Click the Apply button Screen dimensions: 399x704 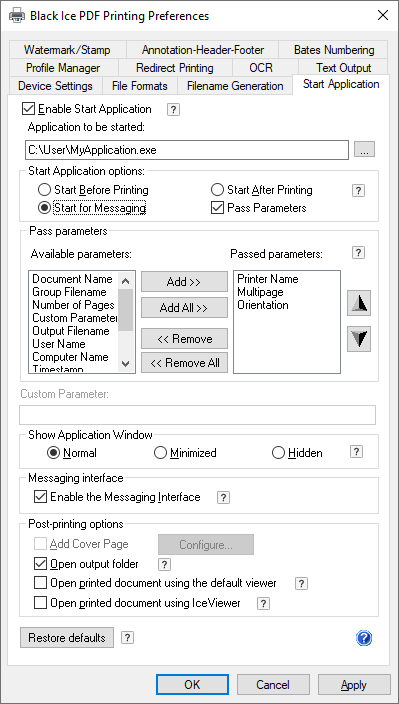click(354, 685)
